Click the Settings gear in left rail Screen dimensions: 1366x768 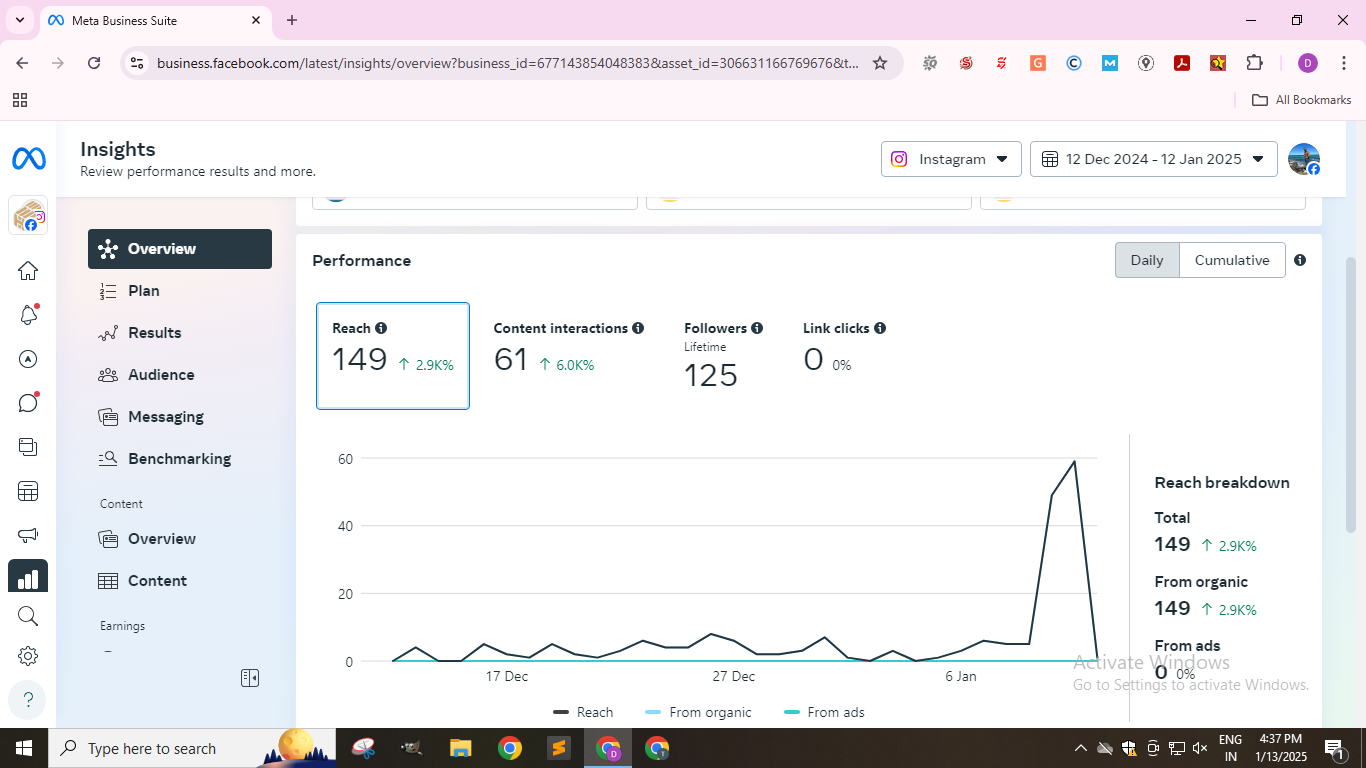[28, 656]
